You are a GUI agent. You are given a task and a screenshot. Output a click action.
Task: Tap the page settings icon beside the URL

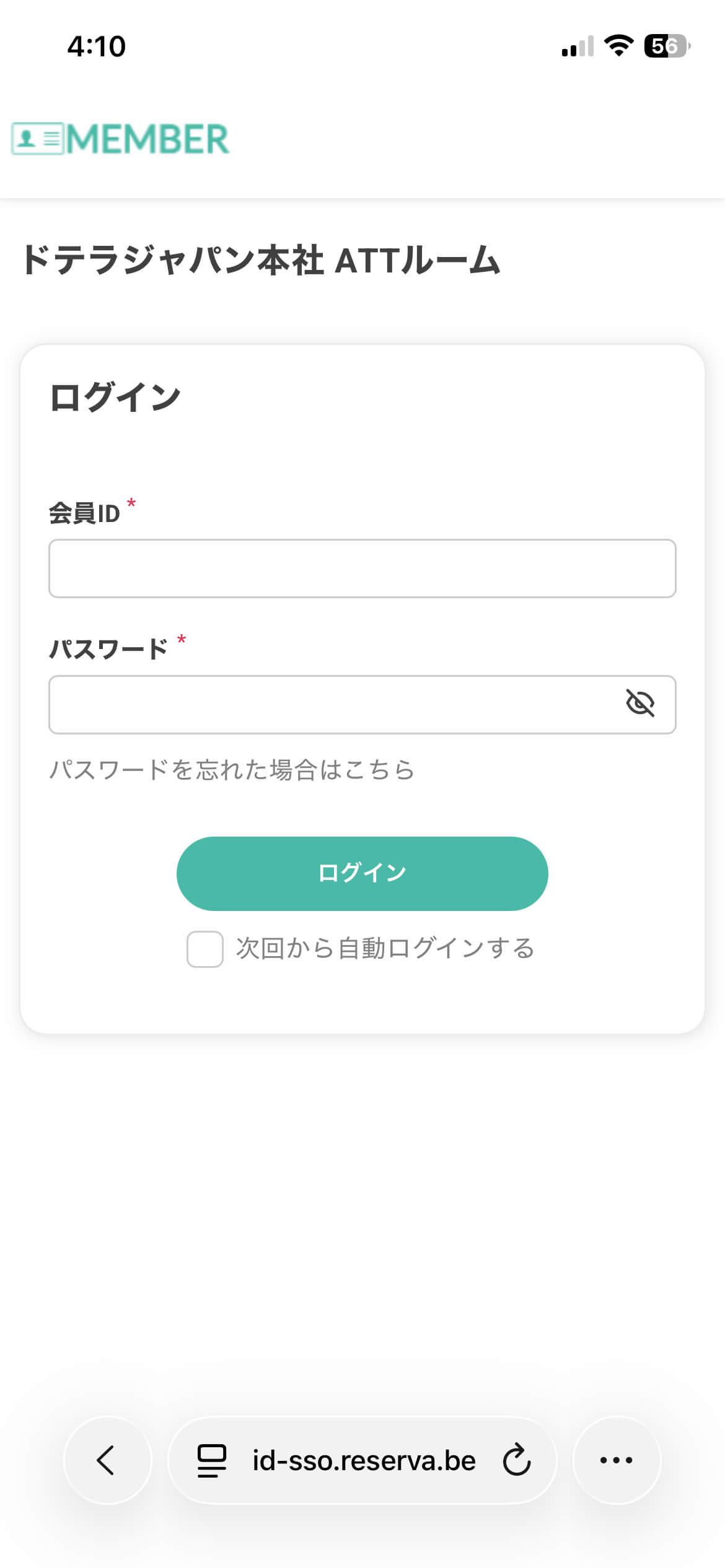(212, 1460)
